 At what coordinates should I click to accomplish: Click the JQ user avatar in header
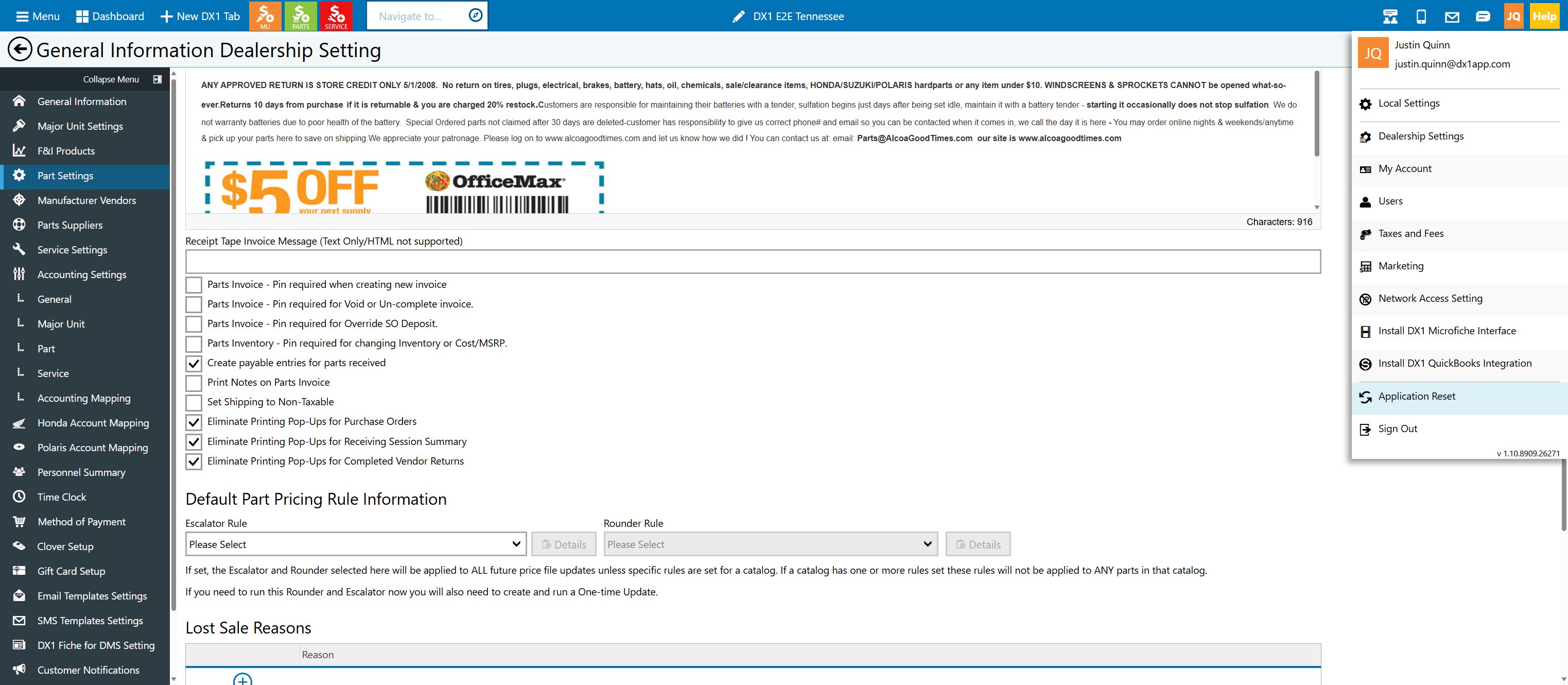pos(1513,16)
